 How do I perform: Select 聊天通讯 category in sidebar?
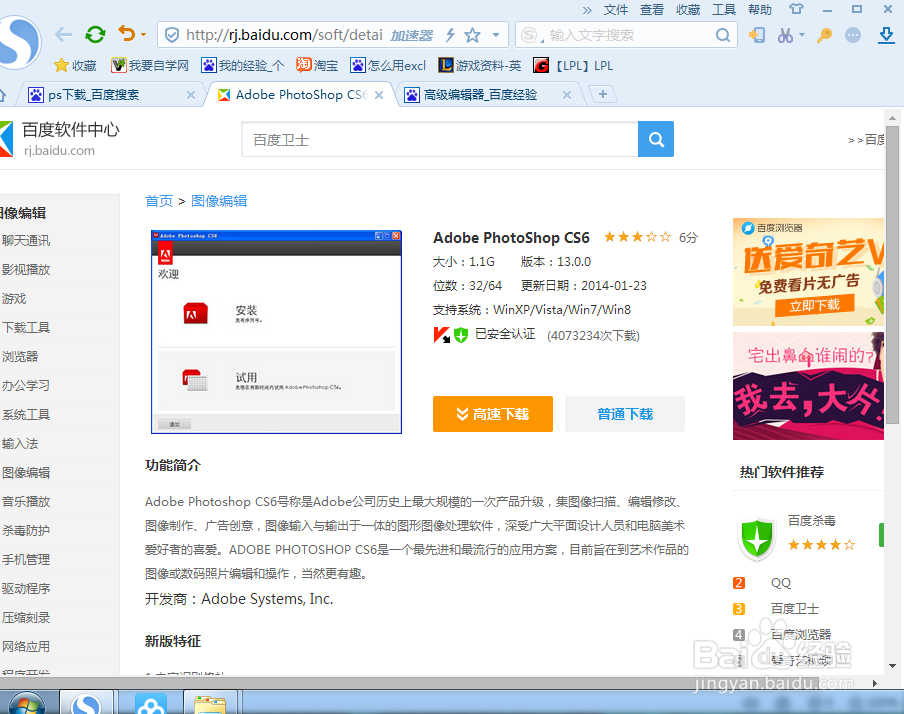26,240
